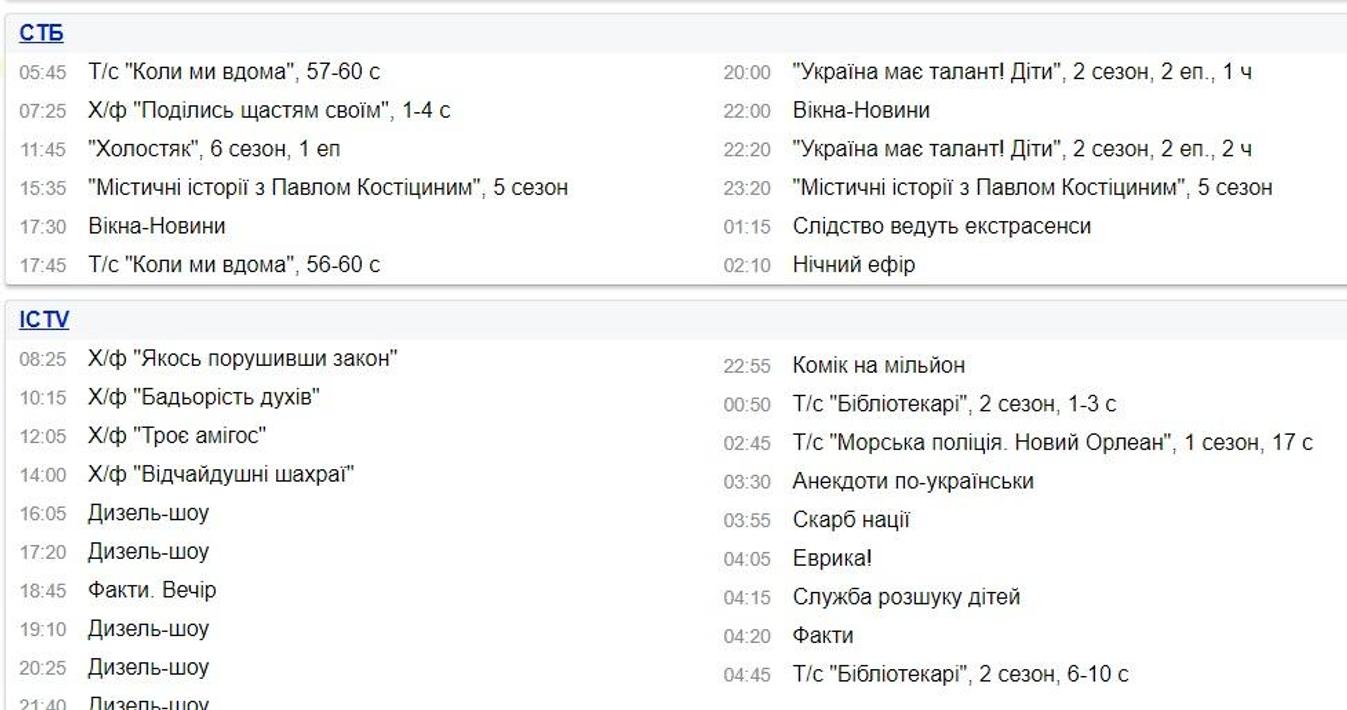Click Факти at 04:20
1347x710 pixels.
[822, 636]
